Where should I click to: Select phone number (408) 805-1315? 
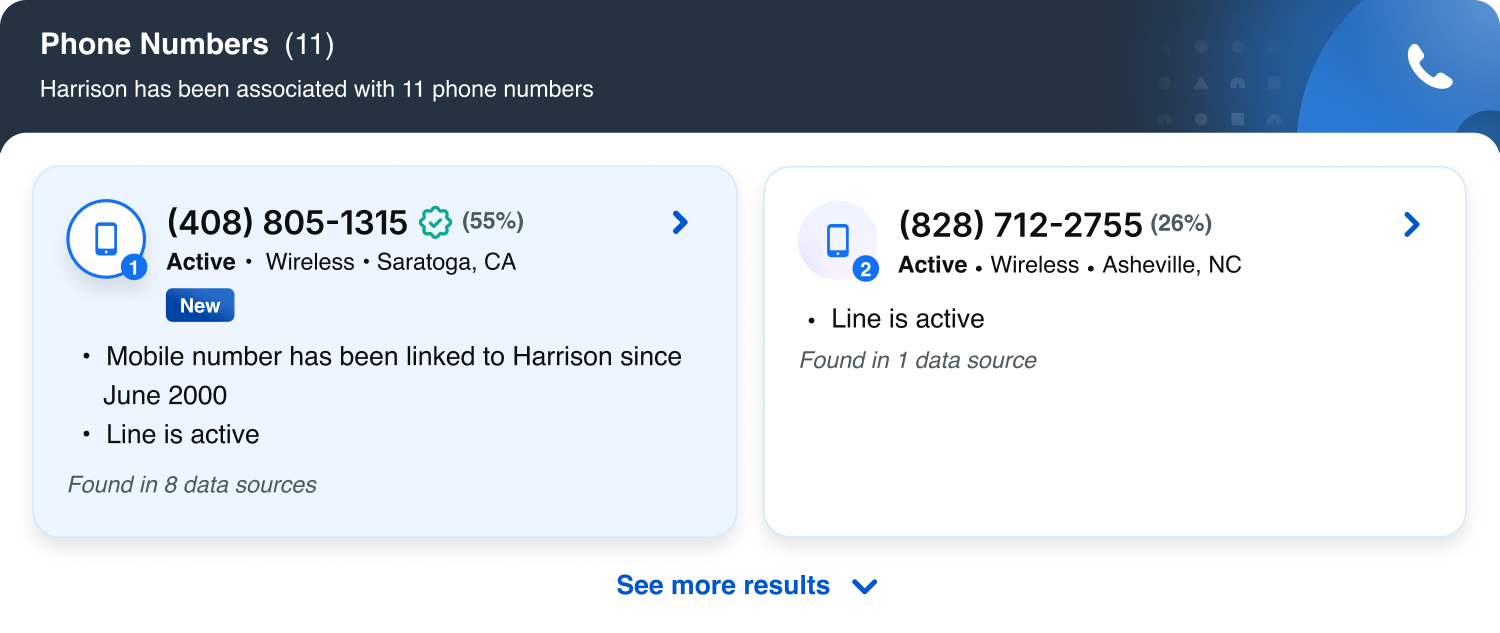[x=287, y=222]
